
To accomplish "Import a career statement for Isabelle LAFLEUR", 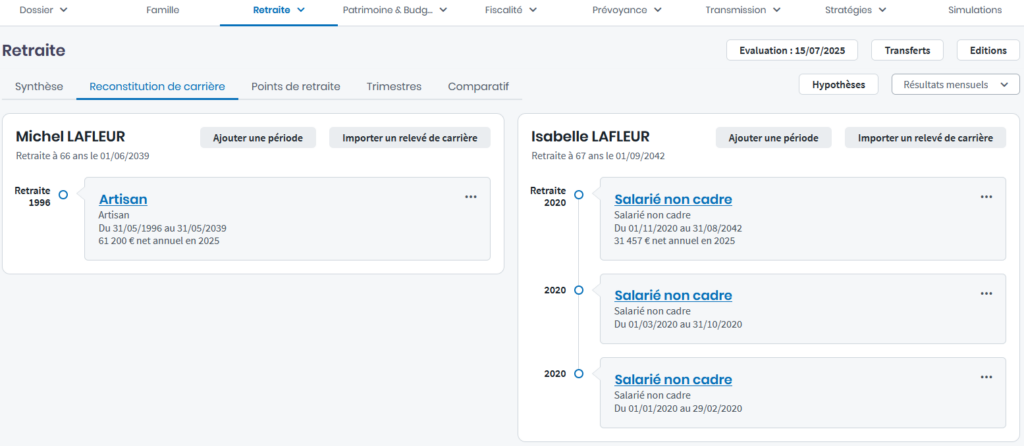I will (x=925, y=138).
